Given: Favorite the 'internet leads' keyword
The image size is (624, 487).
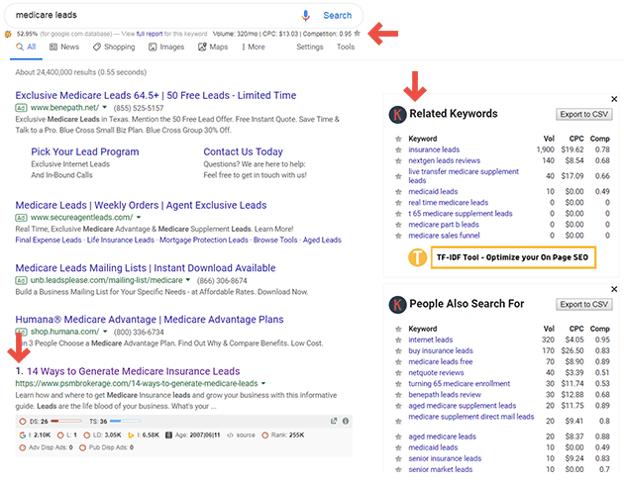Looking at the screenshot, I should coord(399,339).
